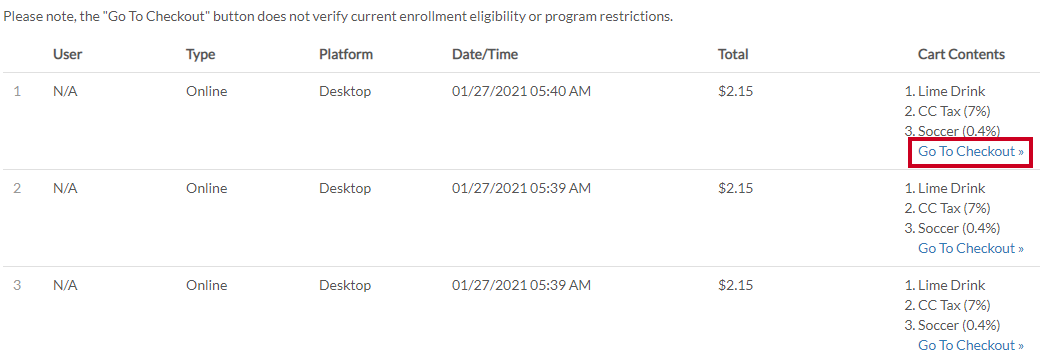Select row number 3

click(17, 285)
